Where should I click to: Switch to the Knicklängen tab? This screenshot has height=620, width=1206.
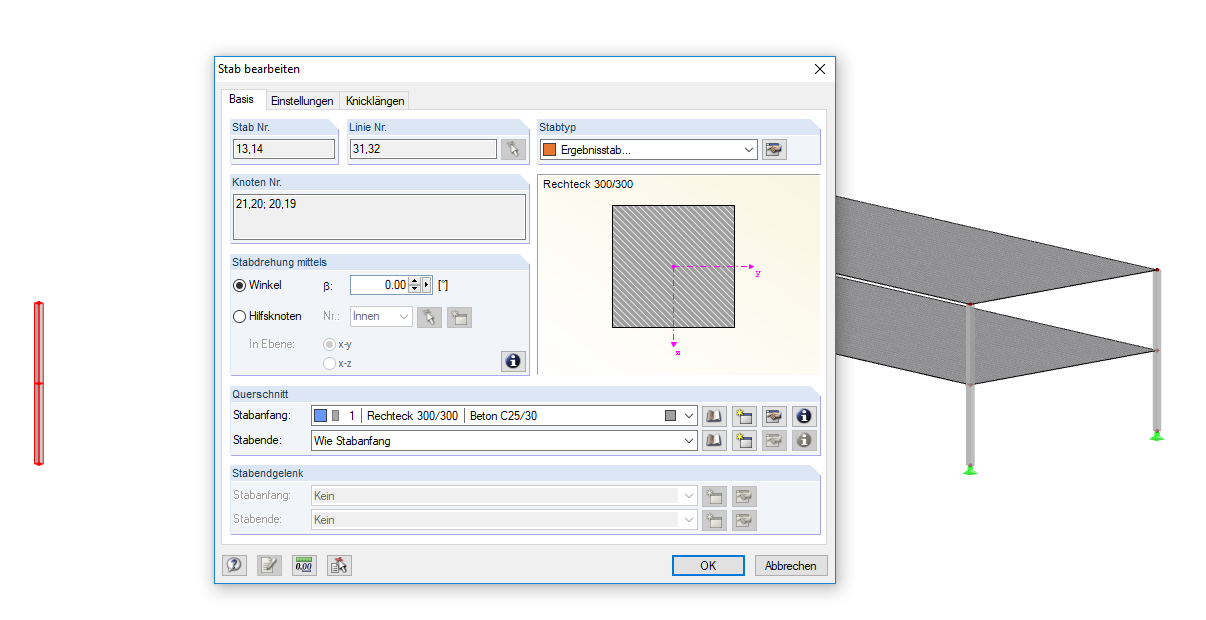coord(374,101)
